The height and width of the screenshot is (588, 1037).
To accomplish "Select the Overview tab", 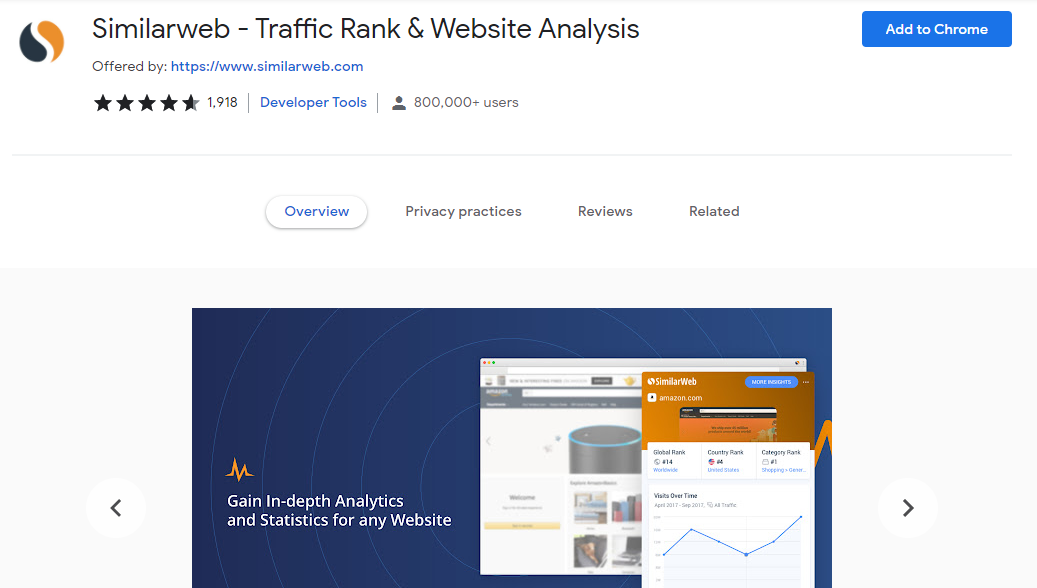I will point(316,211).
